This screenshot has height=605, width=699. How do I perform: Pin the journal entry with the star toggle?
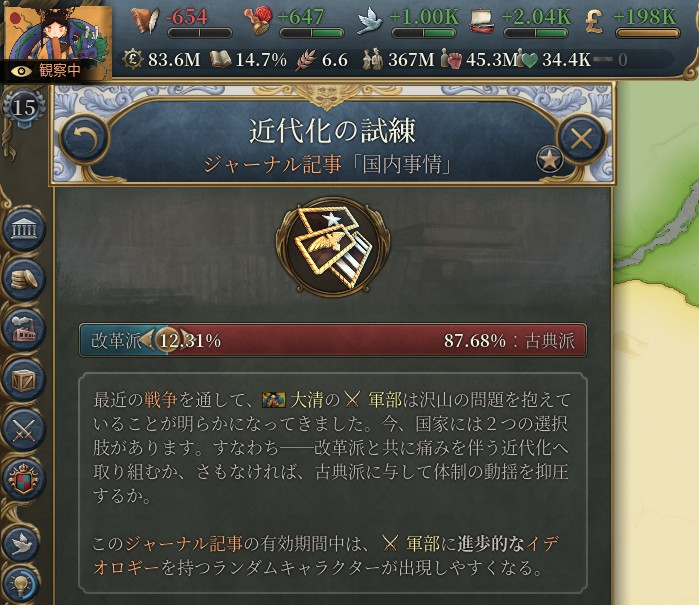(549, 159)
